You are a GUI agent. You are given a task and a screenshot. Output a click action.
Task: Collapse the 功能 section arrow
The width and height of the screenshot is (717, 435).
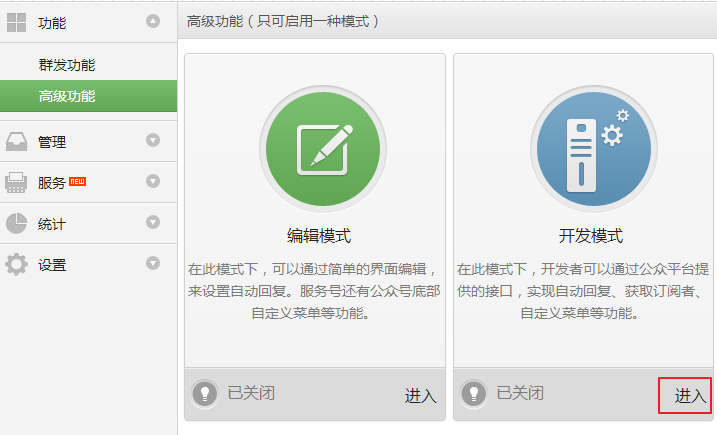coord(153,21)
